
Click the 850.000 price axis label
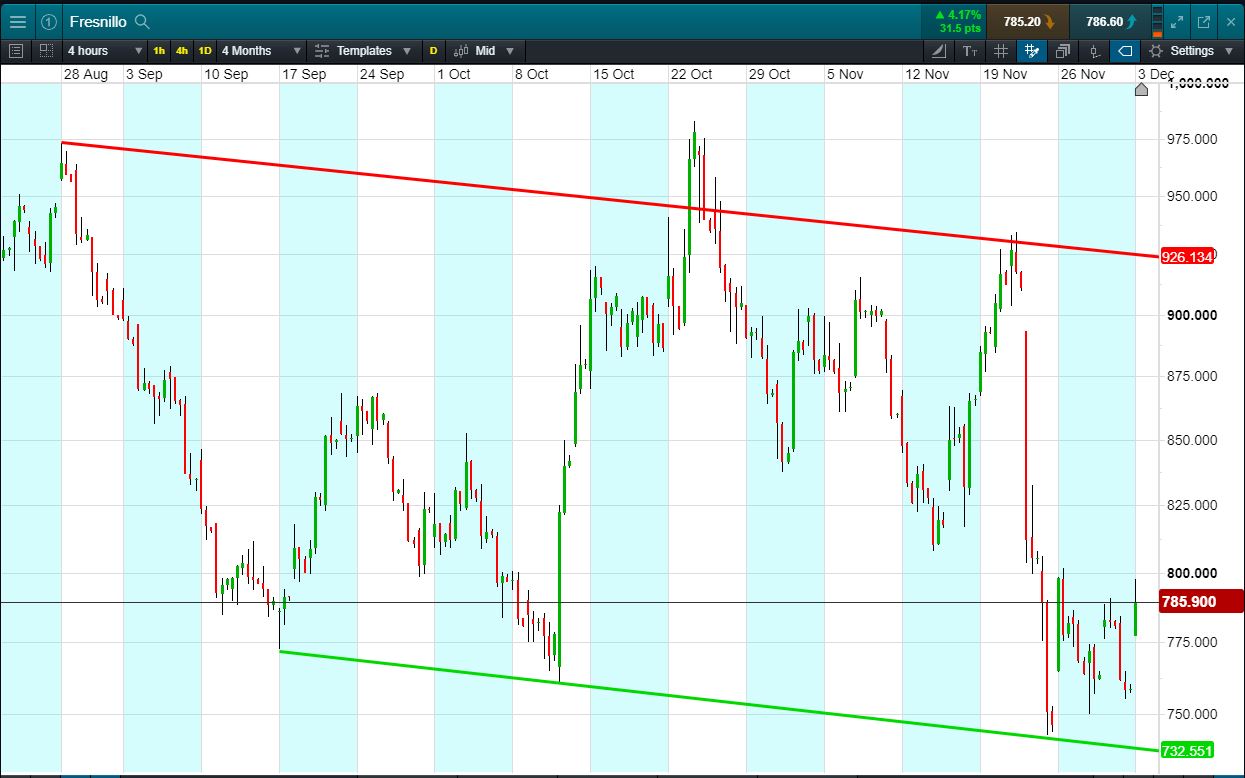point(1191,440)
